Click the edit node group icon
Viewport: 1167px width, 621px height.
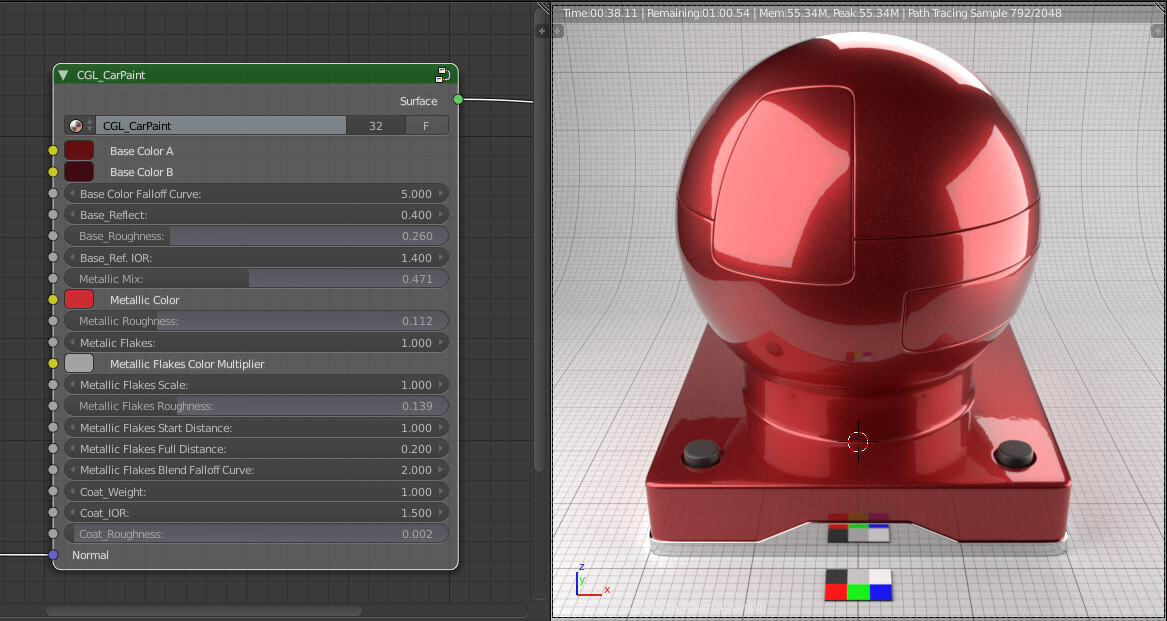[443, 74]
